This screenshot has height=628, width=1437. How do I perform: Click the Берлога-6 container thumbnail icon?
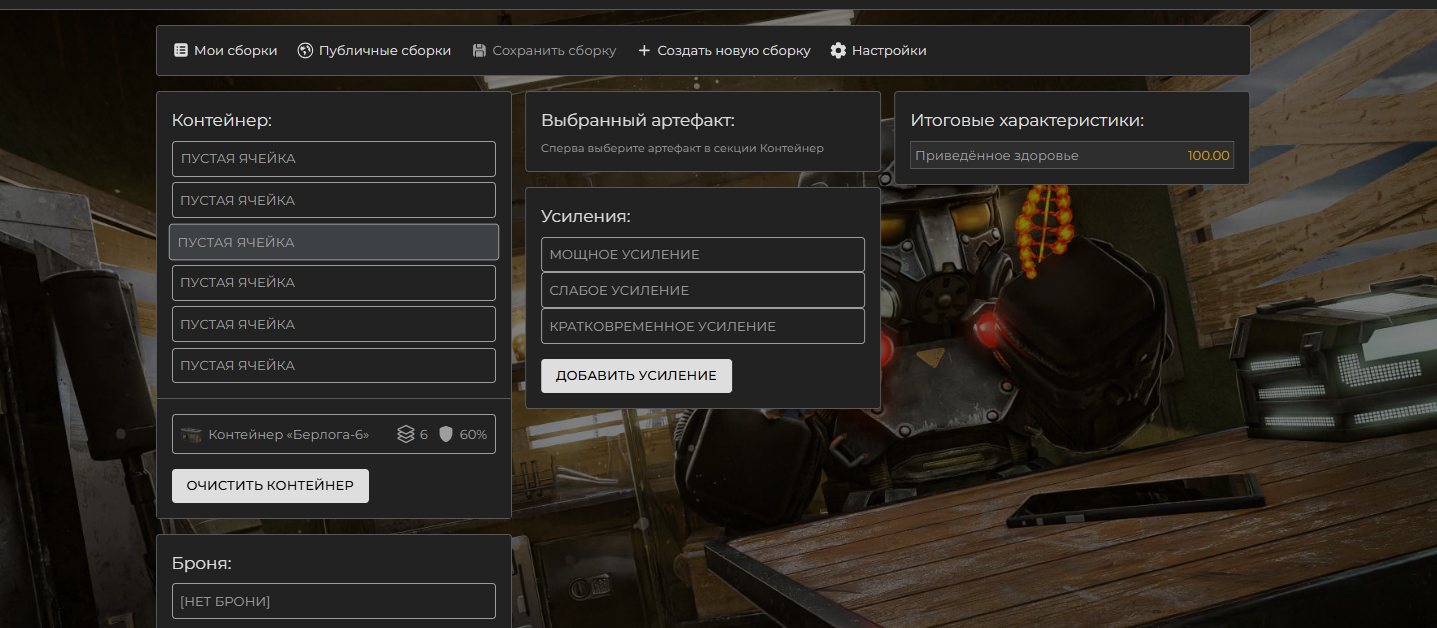click(x=191, y=434)
